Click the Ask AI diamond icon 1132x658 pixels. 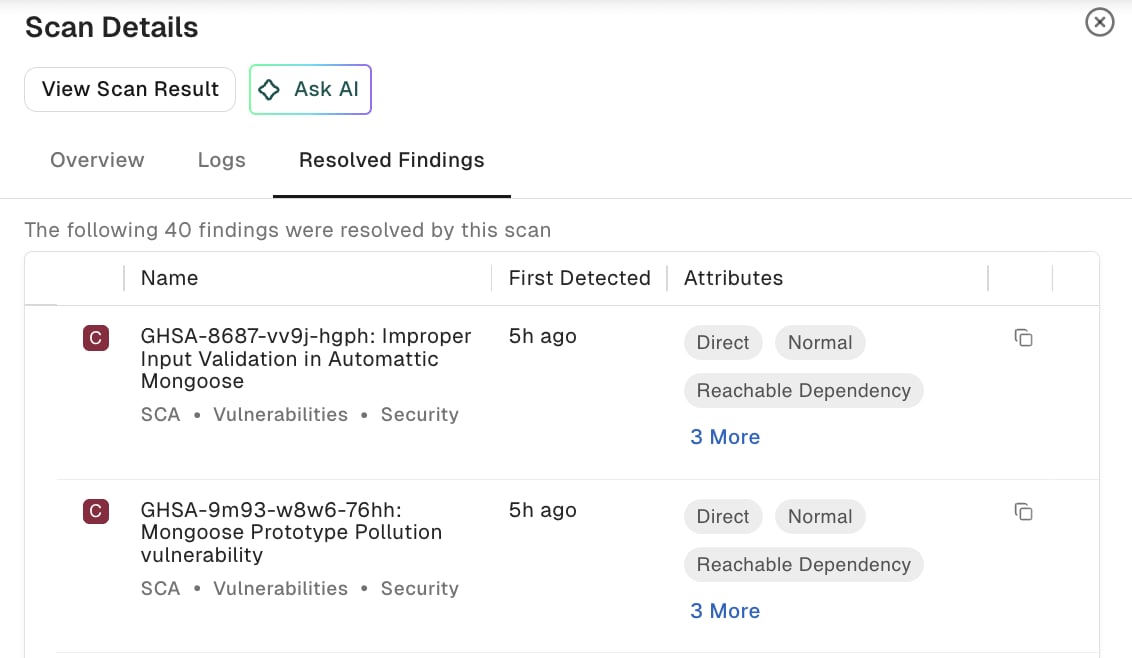pyautogui.click(x=269, y=90)
